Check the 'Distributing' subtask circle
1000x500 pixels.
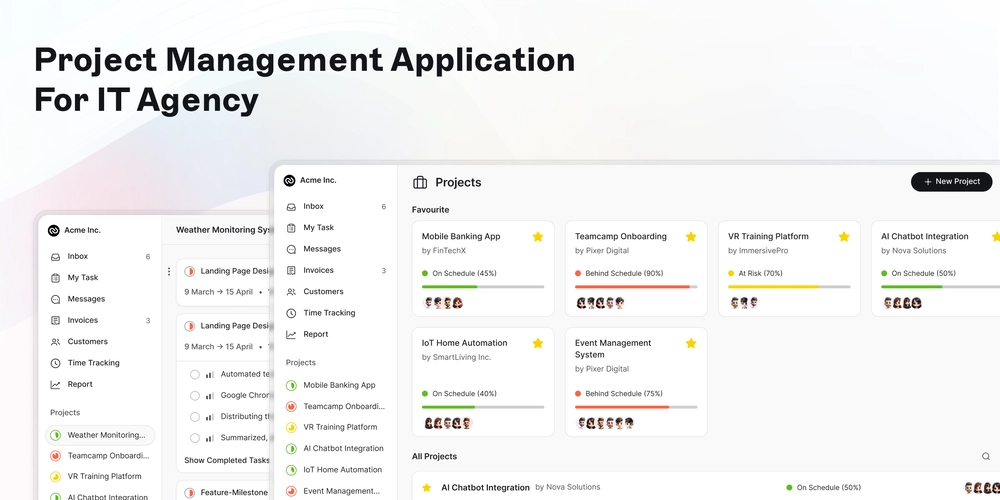(195, 416)
